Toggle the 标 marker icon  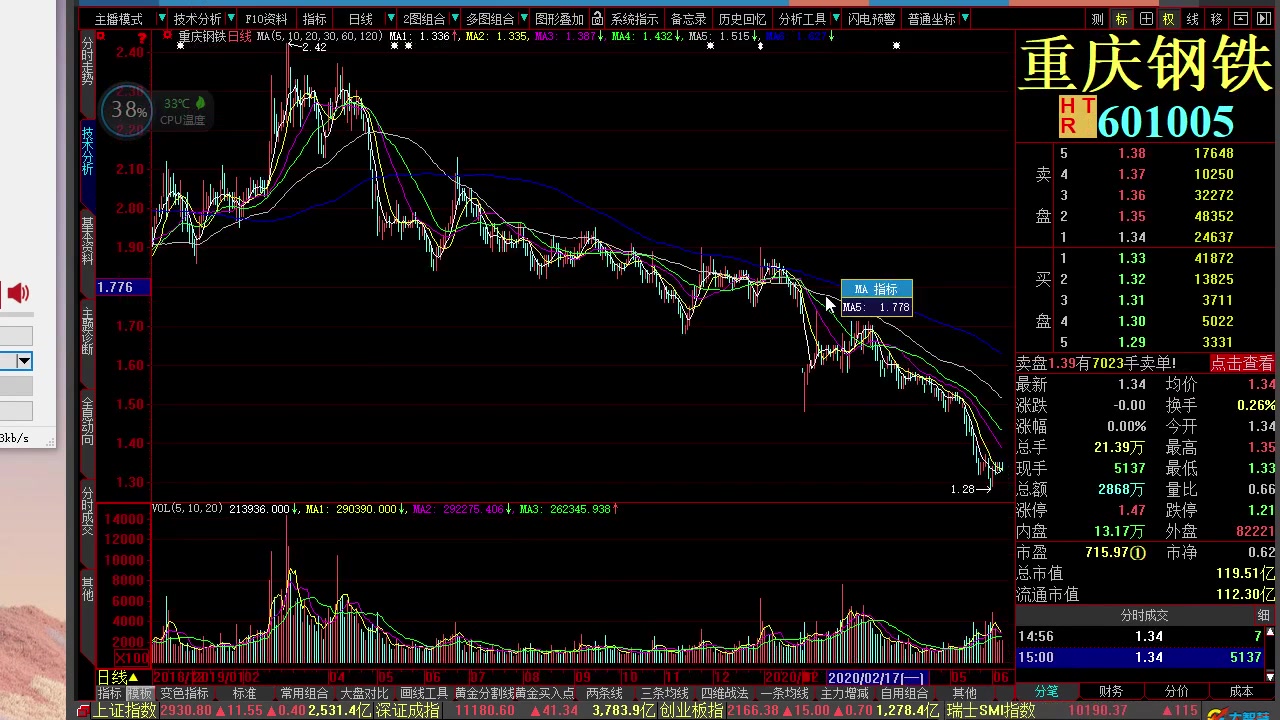click(x=1122, y=19)
